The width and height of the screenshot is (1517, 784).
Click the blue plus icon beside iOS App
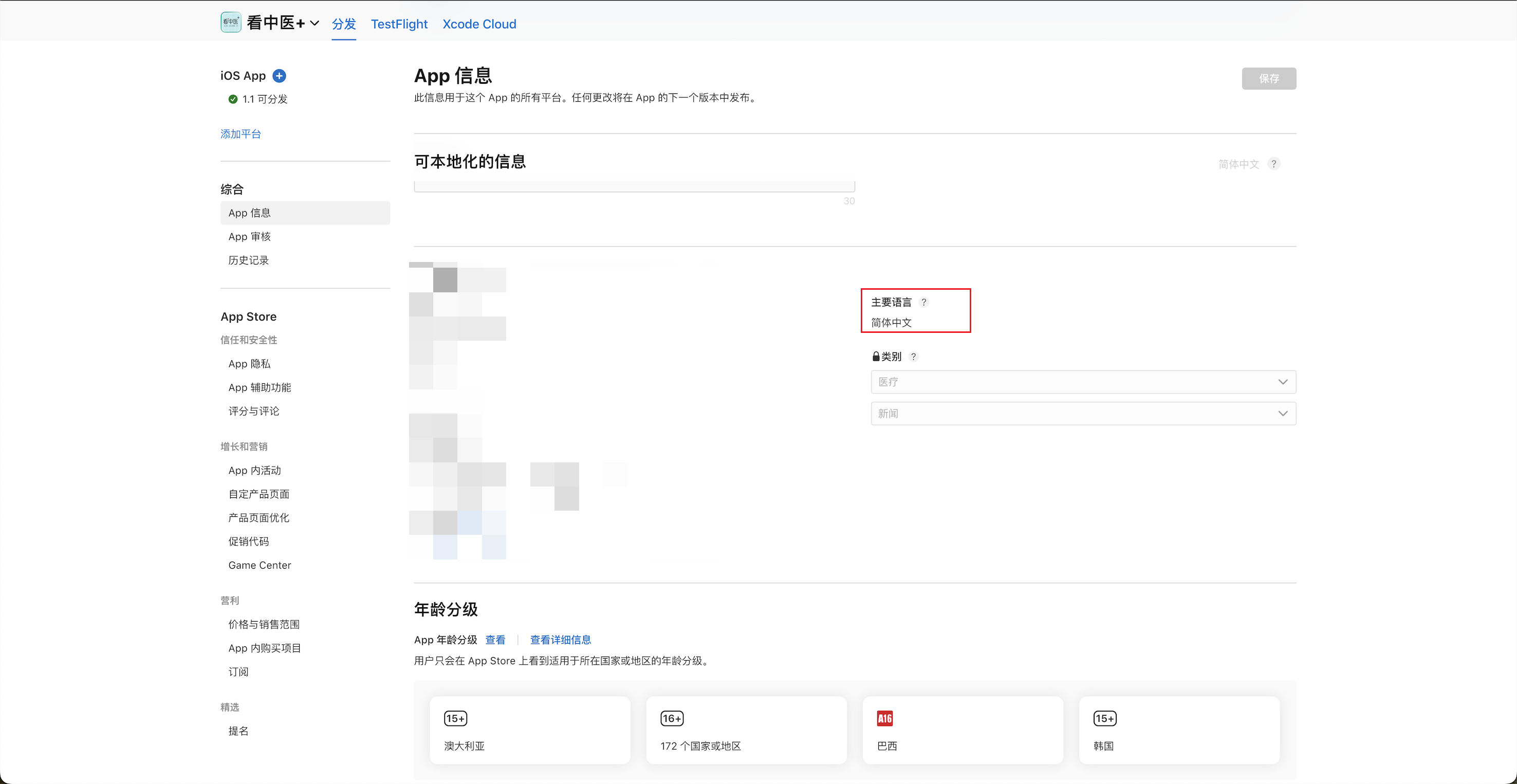coord(279,76)
